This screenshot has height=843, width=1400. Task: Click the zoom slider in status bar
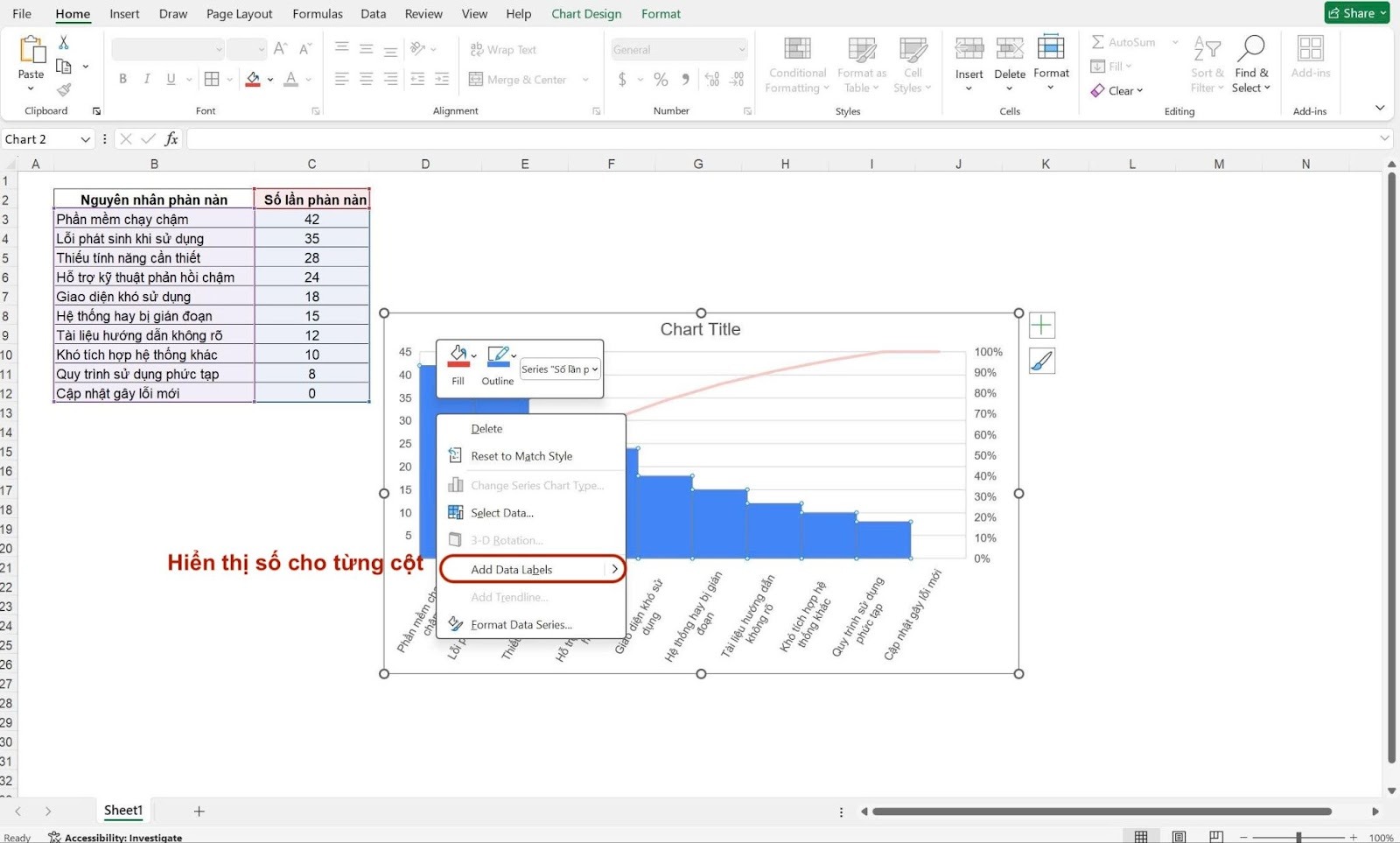coord(1298,837)
